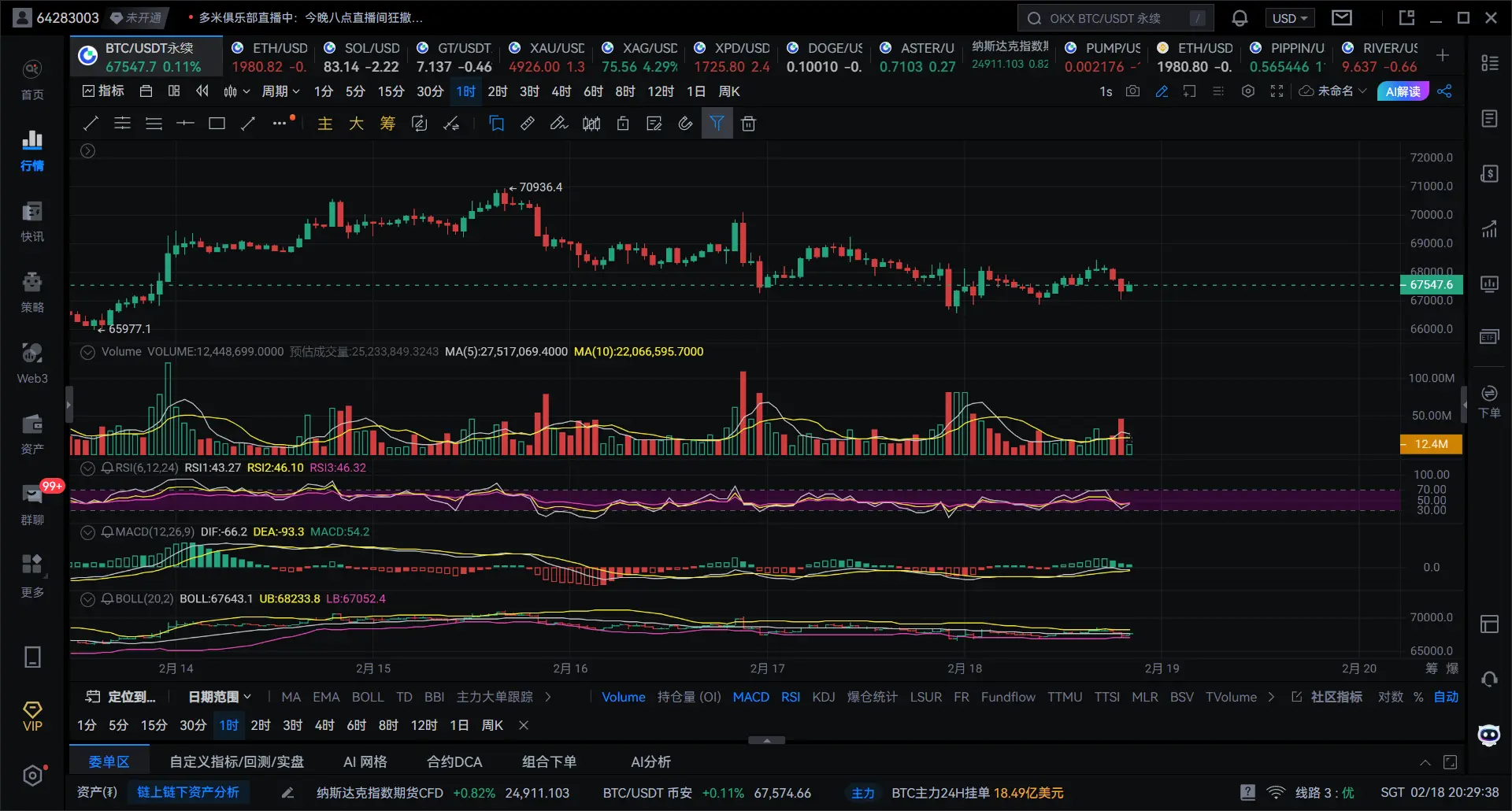Go to 首页 in the left sidebar
The width and height of the screenshot is (1512, 811).
(x=32, y=80)
